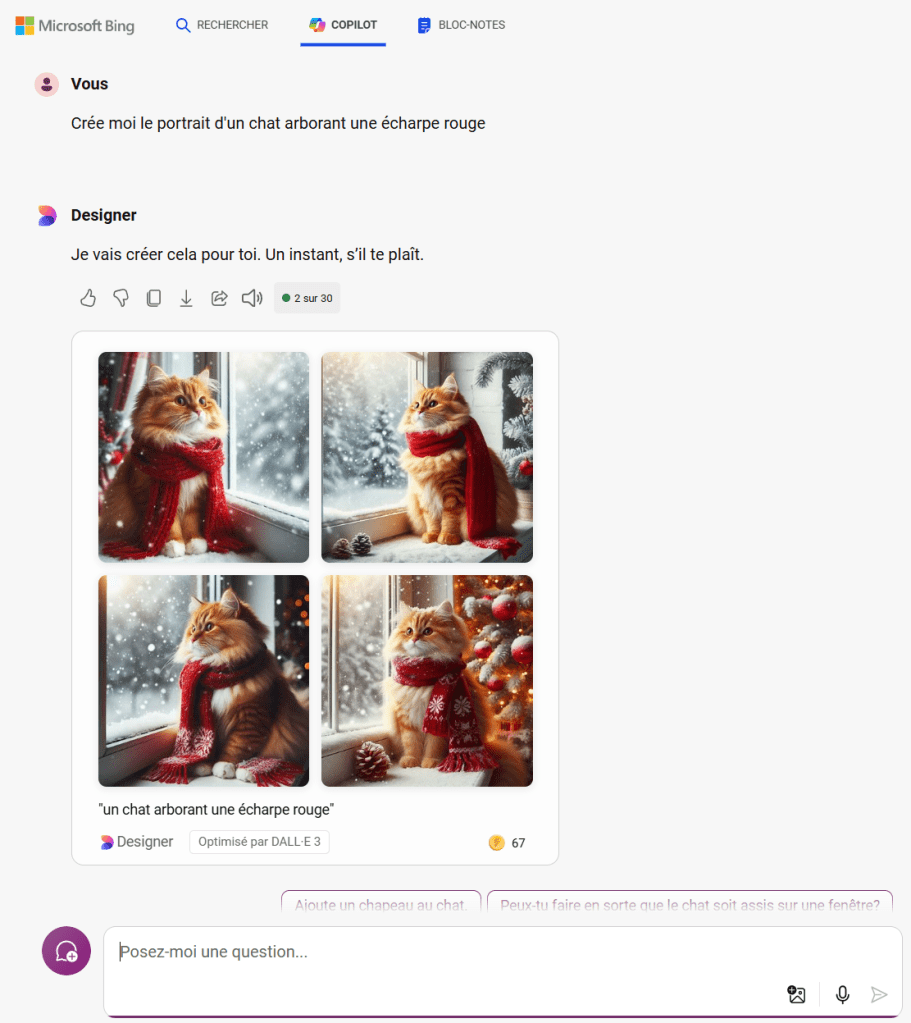Open bottom-right cat image with Christmas tree
This screenshot has height=1023, width=911.
tap(427, 680)
